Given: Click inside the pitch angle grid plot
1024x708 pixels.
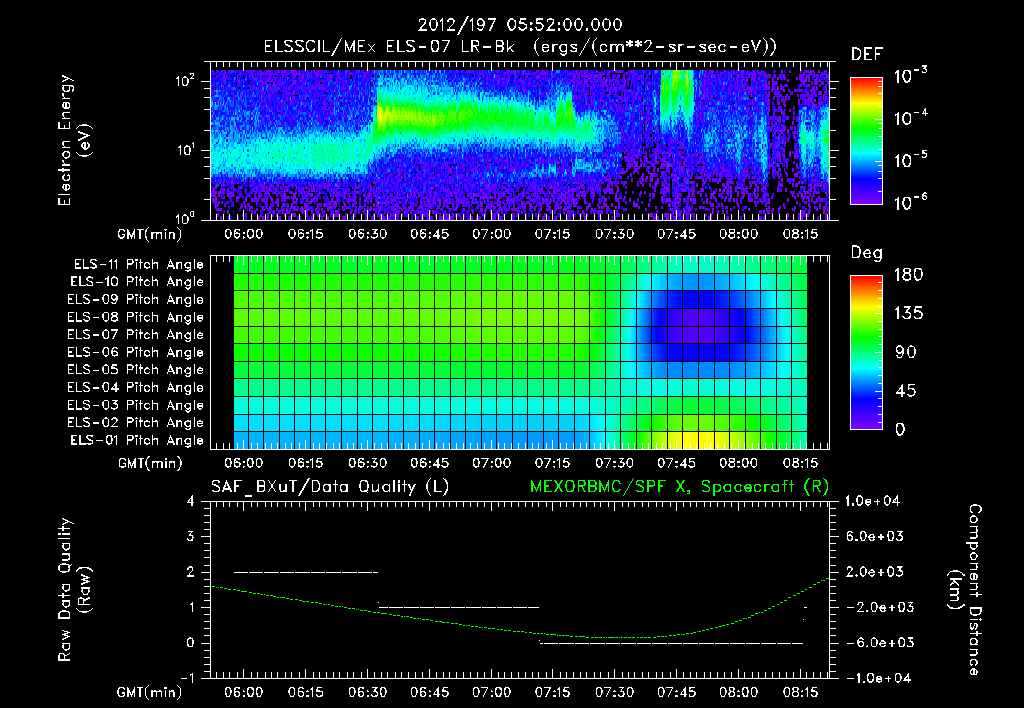Looking at the screenshot, I should [520, 352].
